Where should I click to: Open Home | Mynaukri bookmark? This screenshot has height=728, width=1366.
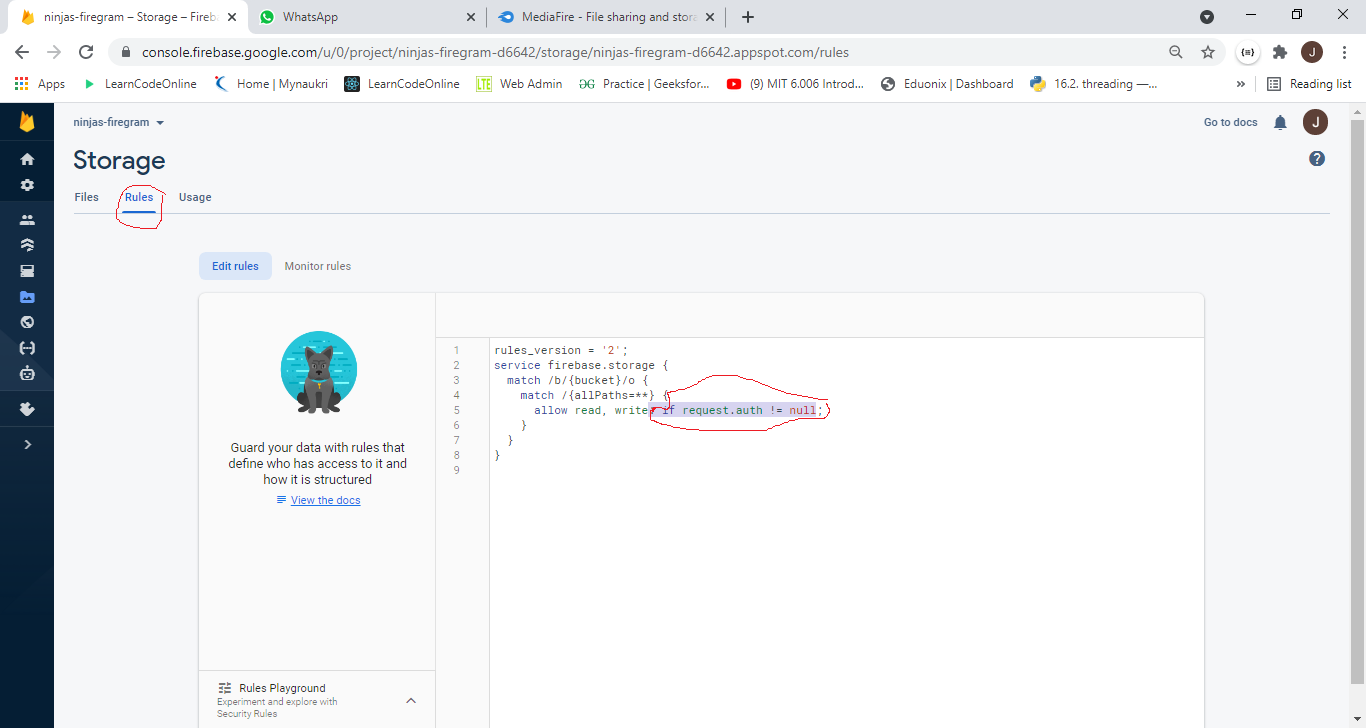pyautogui.click(x=270, y=84)
